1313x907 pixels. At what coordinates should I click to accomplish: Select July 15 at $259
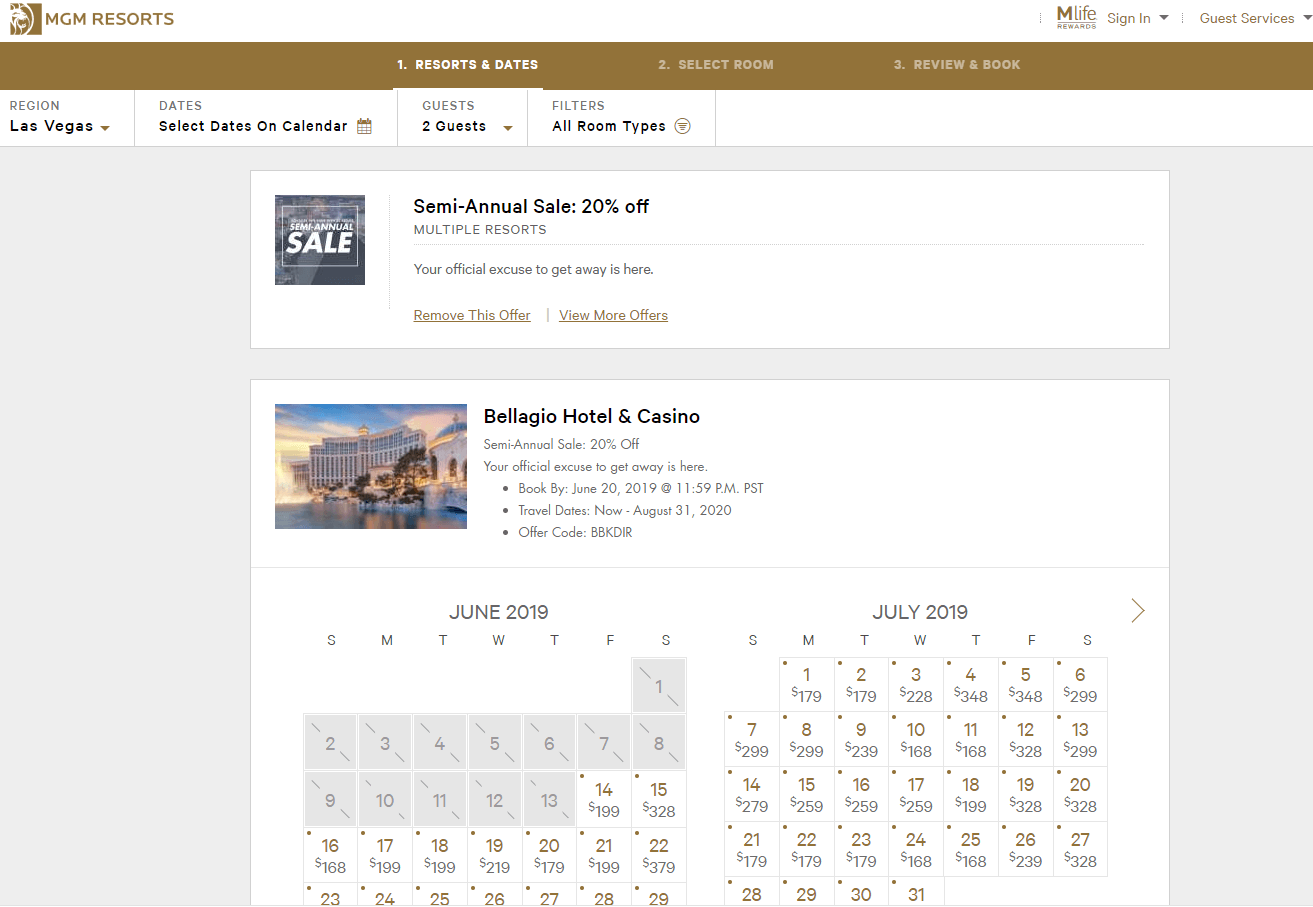[x=806, y=794]
